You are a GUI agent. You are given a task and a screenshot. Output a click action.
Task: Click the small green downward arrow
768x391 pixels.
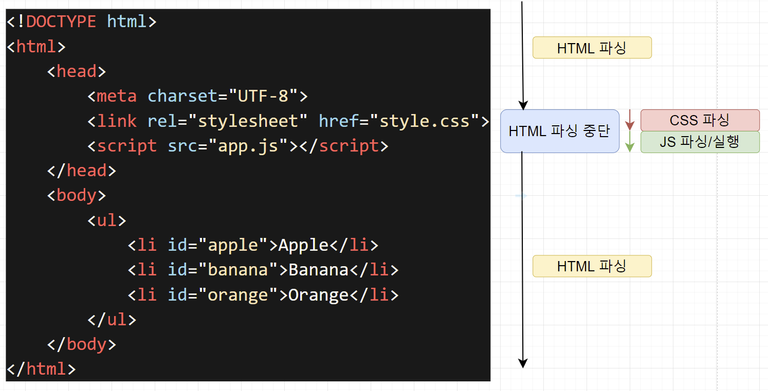[630, 142]
